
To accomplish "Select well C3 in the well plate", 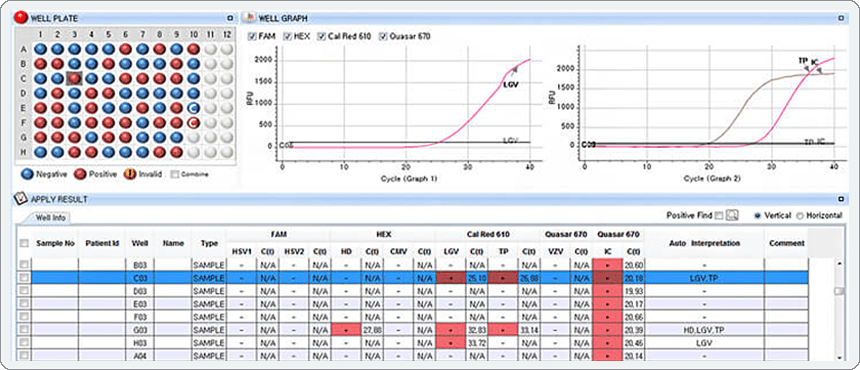I will click(75, 78).
